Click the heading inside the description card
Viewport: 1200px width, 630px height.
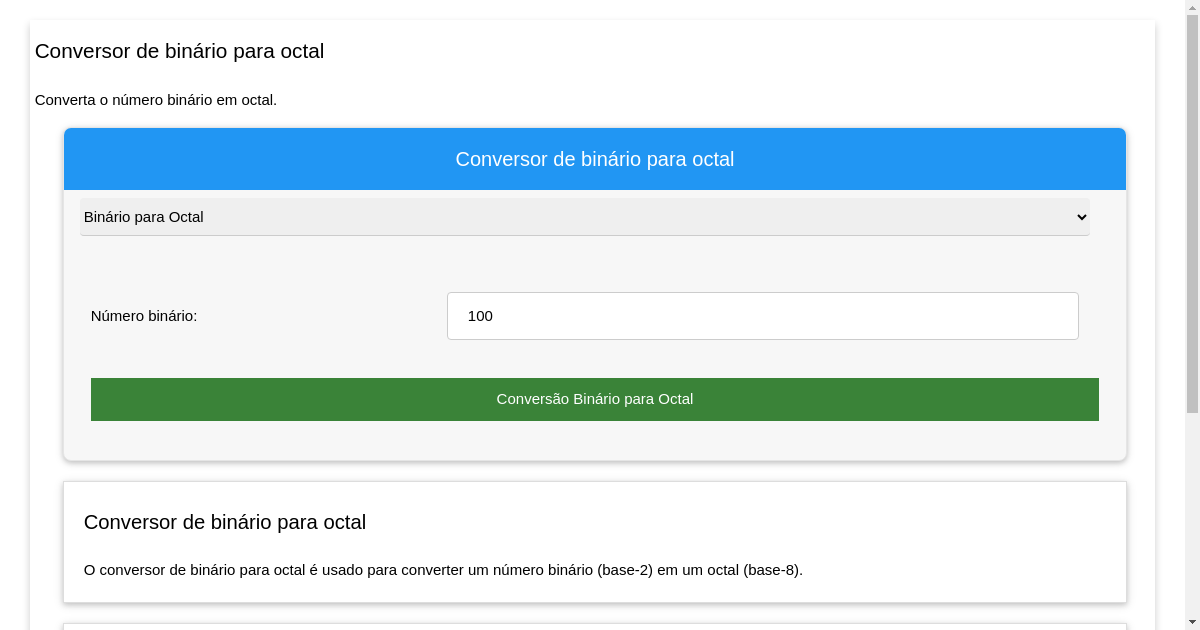[x=225, y=522]
